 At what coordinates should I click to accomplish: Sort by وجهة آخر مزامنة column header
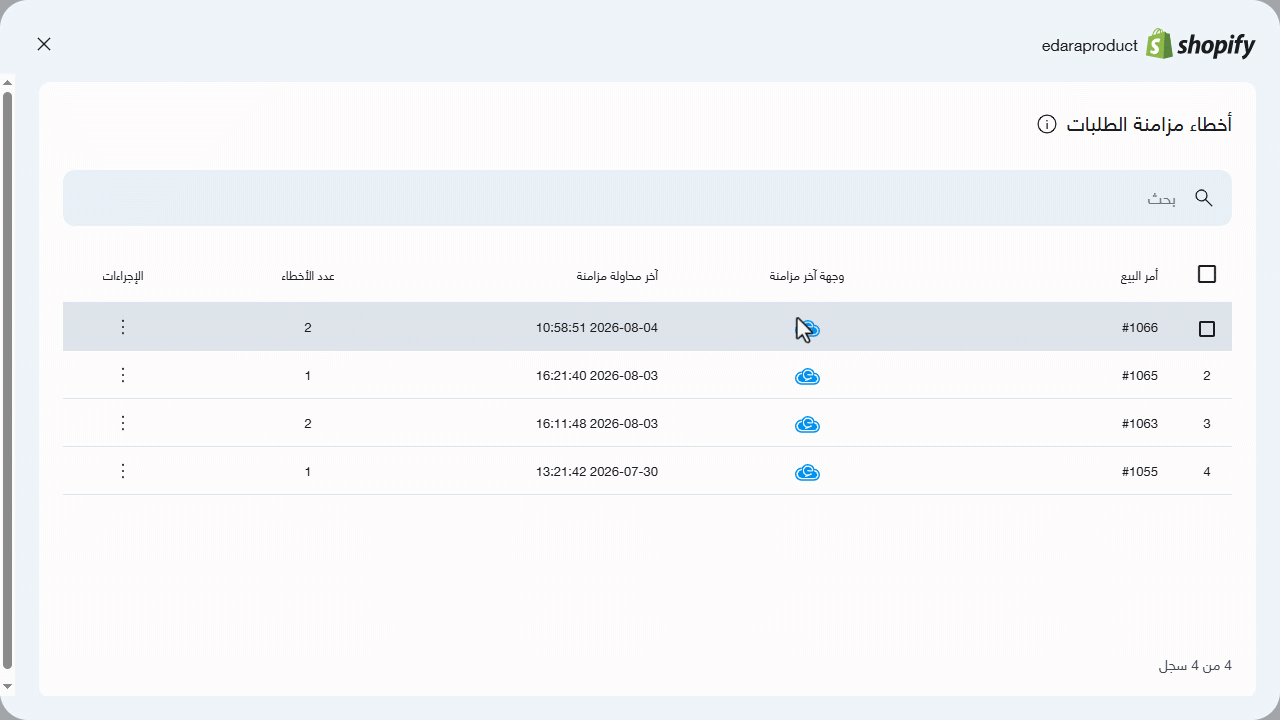(807, 276)
